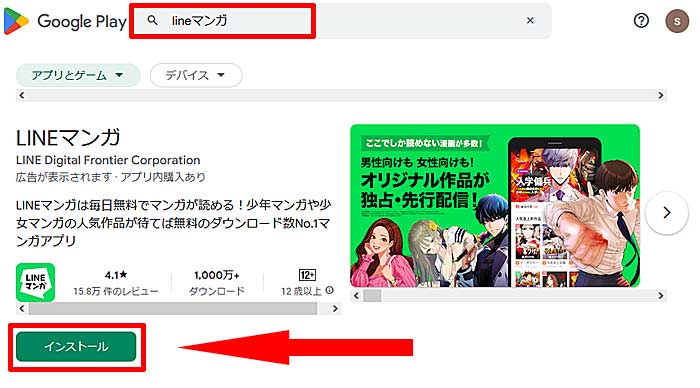The width and height of the screenshot is (700, 388).
Task: Expand the デバイス filter dropdown
Action: coord(196,75)
